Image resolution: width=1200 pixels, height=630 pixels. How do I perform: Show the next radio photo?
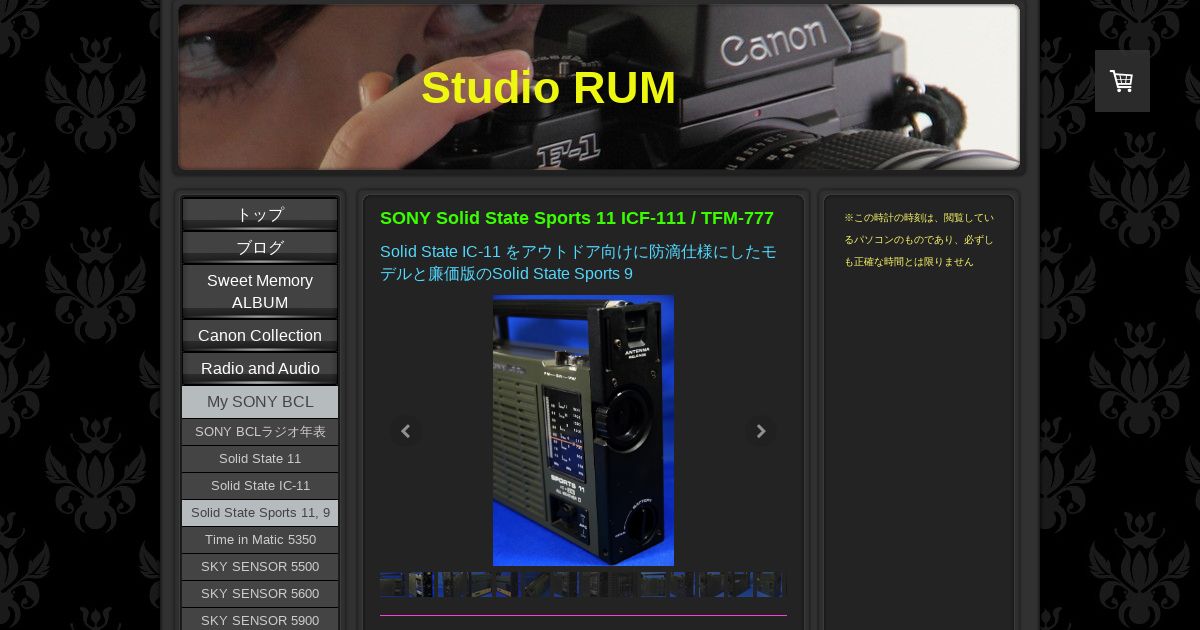coord(761,431)
